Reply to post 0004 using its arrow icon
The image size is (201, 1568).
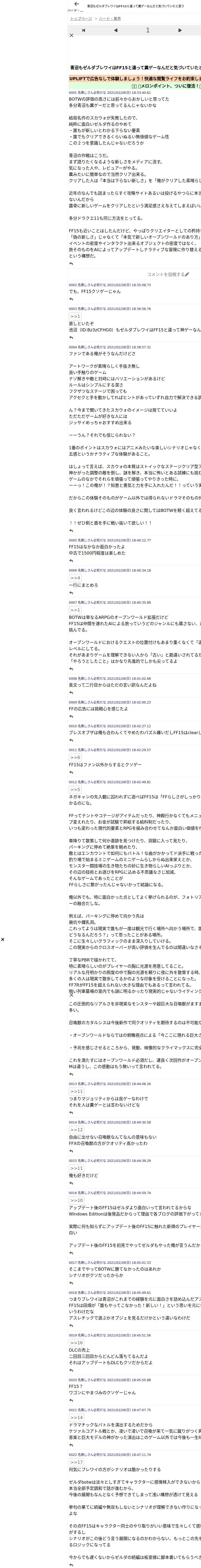click(x=71, y=530)
